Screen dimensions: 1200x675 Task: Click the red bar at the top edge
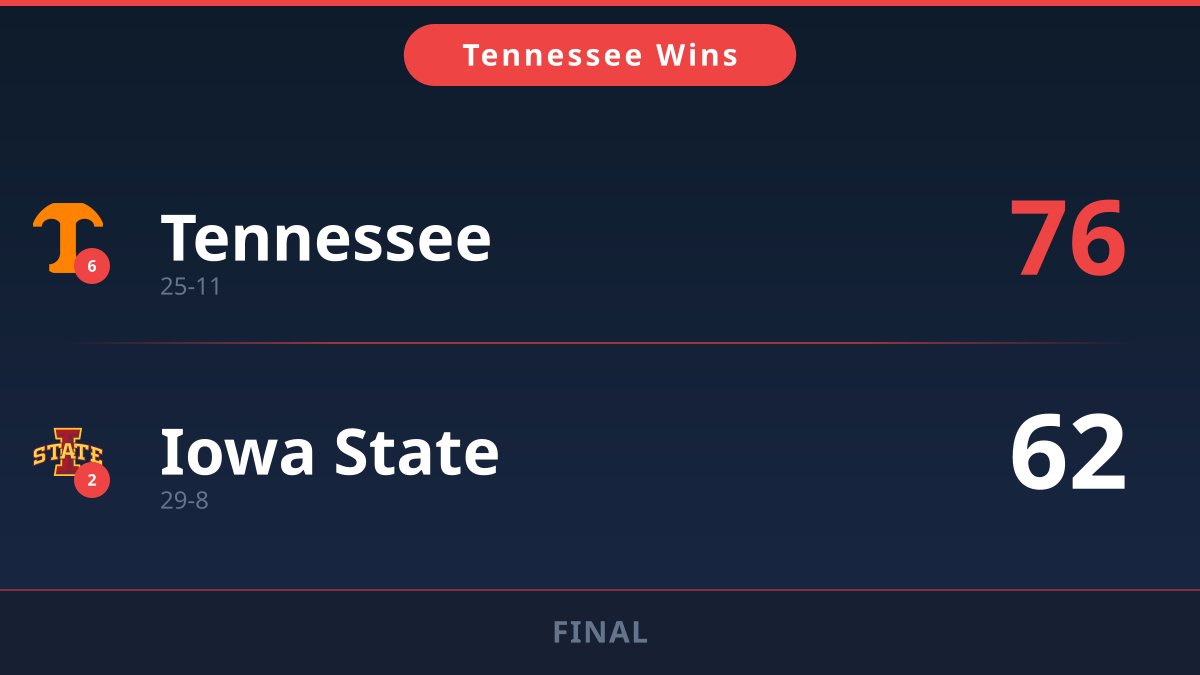click(600, 3)
